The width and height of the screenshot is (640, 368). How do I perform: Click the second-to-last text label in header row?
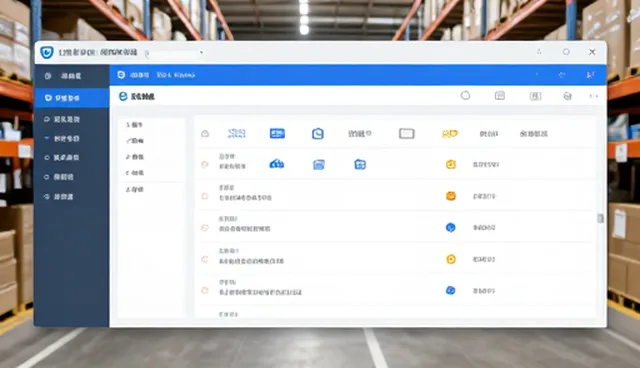(489, 134)
